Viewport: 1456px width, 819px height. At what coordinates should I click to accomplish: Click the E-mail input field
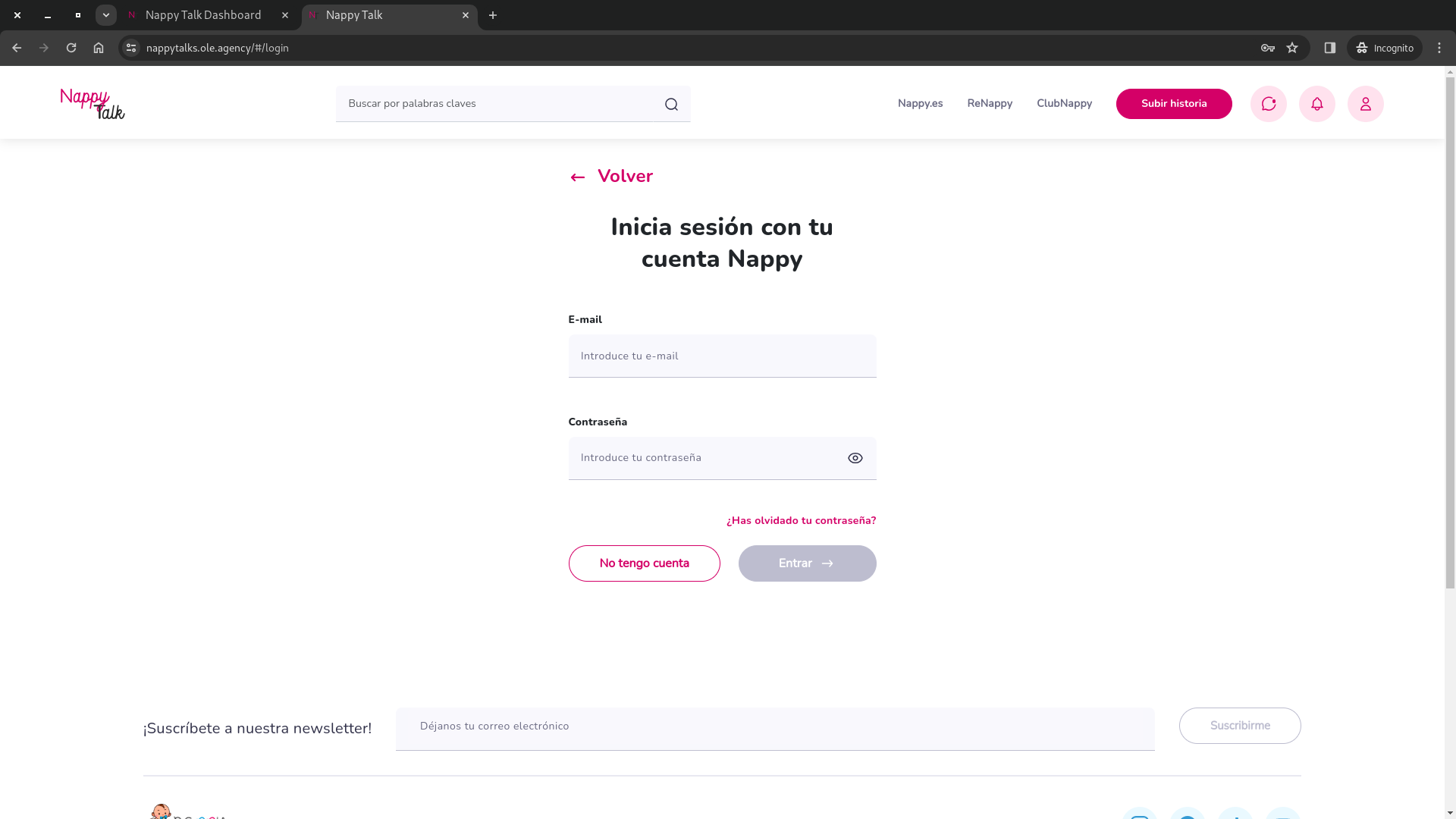click(722, 356)
